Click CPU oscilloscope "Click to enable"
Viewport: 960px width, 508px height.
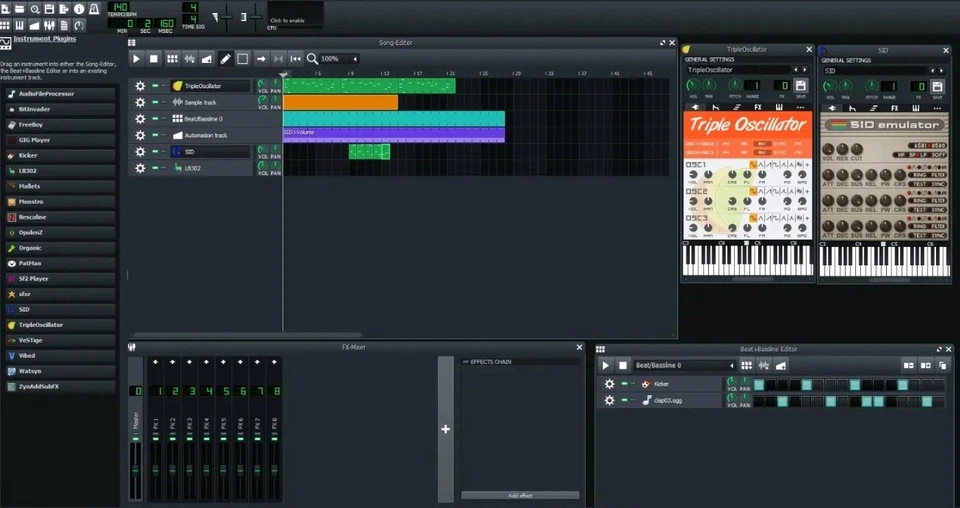click(295, 15)
